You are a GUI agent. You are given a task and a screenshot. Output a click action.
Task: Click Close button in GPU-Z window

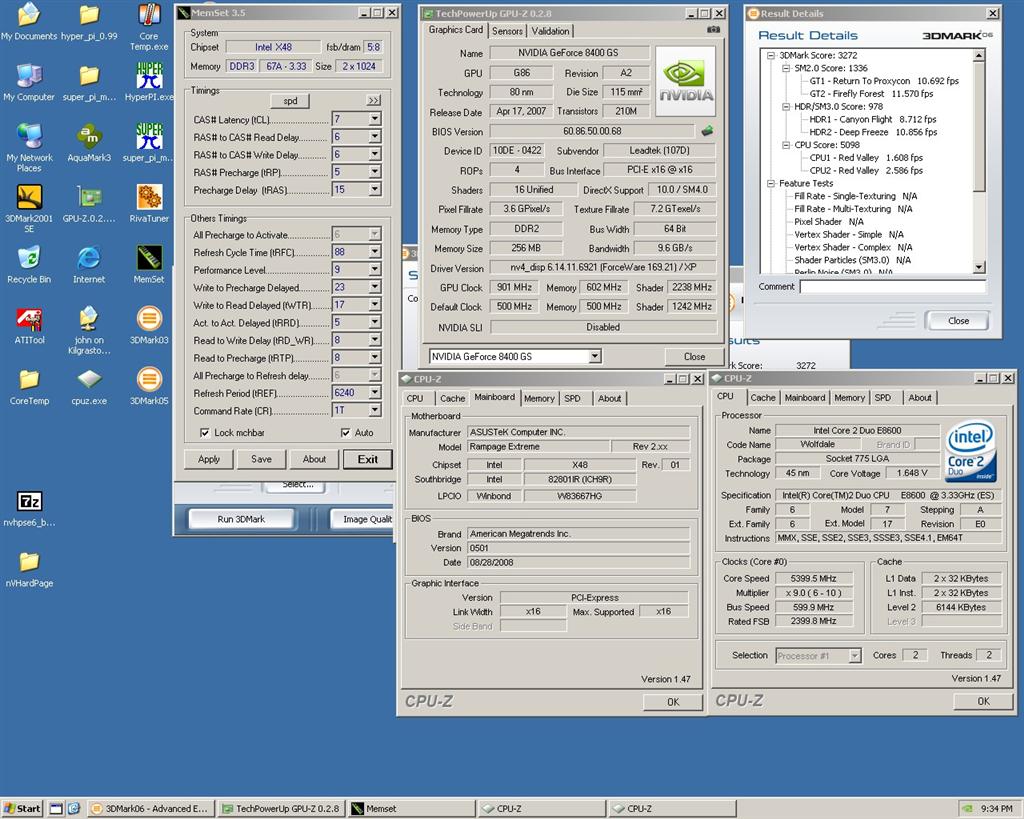(694, 357)
